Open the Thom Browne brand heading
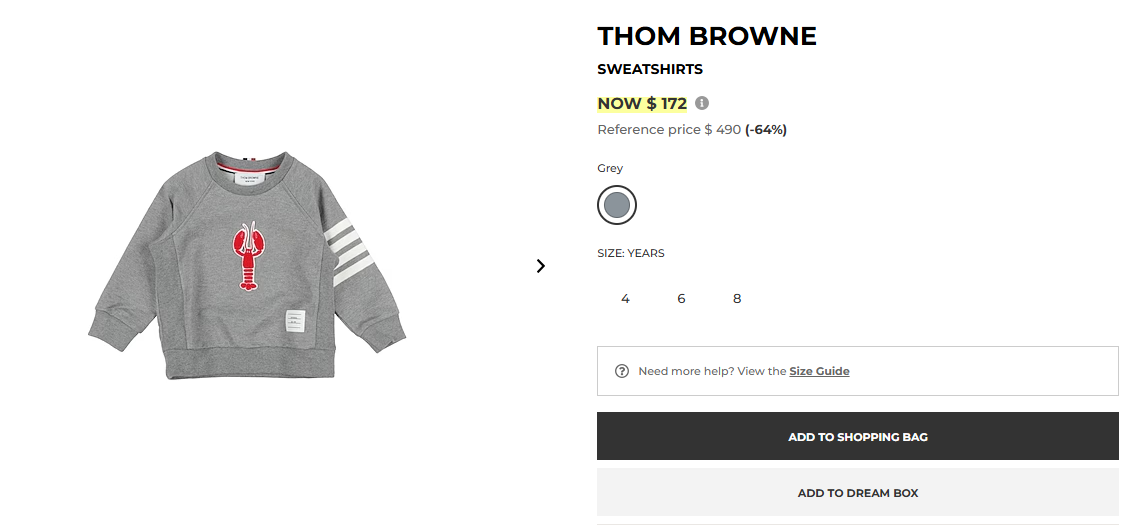The image size is (1128, 525). (707, 36)
